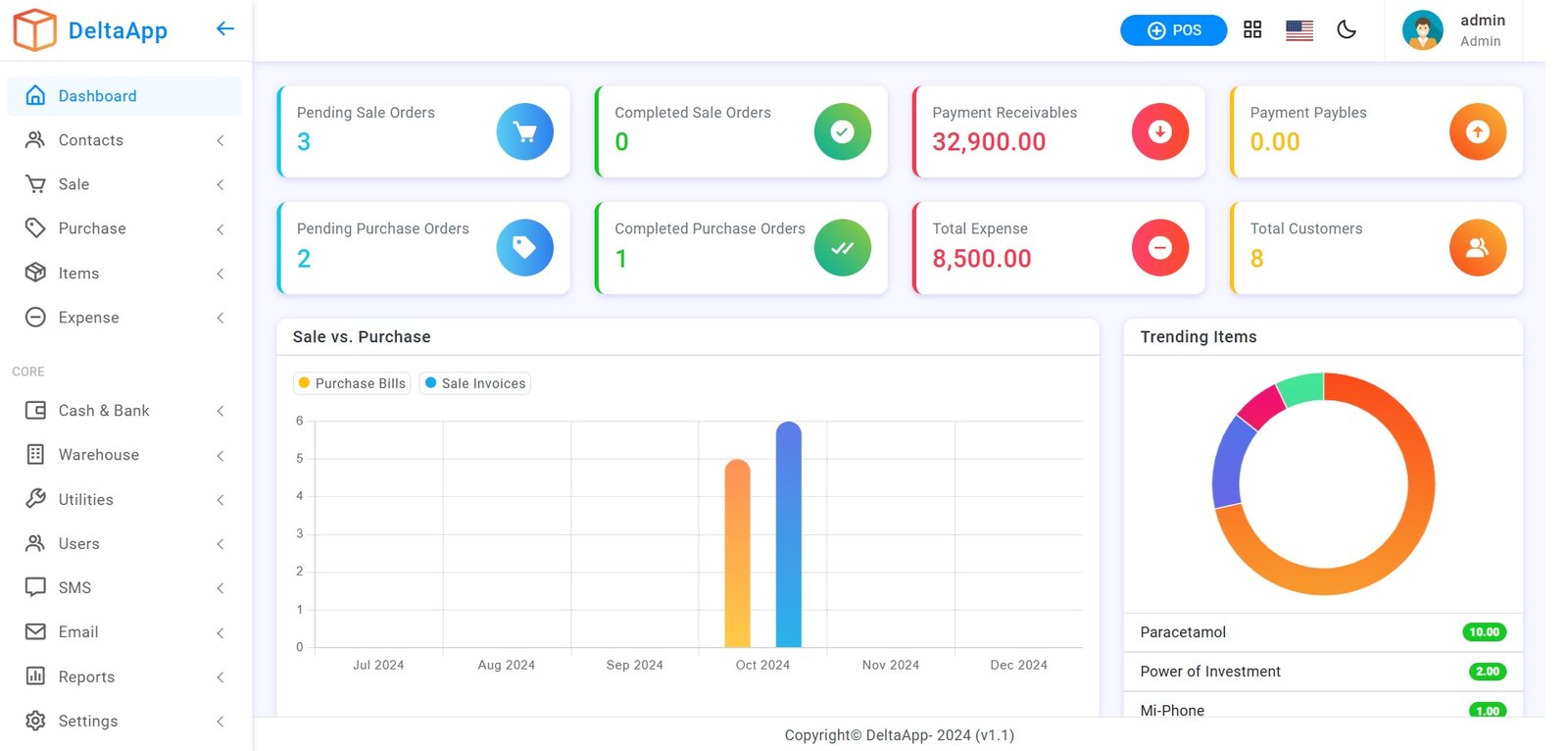
Task: Click the Pending Sale Orders cart icon
Action: pos(524,131)
